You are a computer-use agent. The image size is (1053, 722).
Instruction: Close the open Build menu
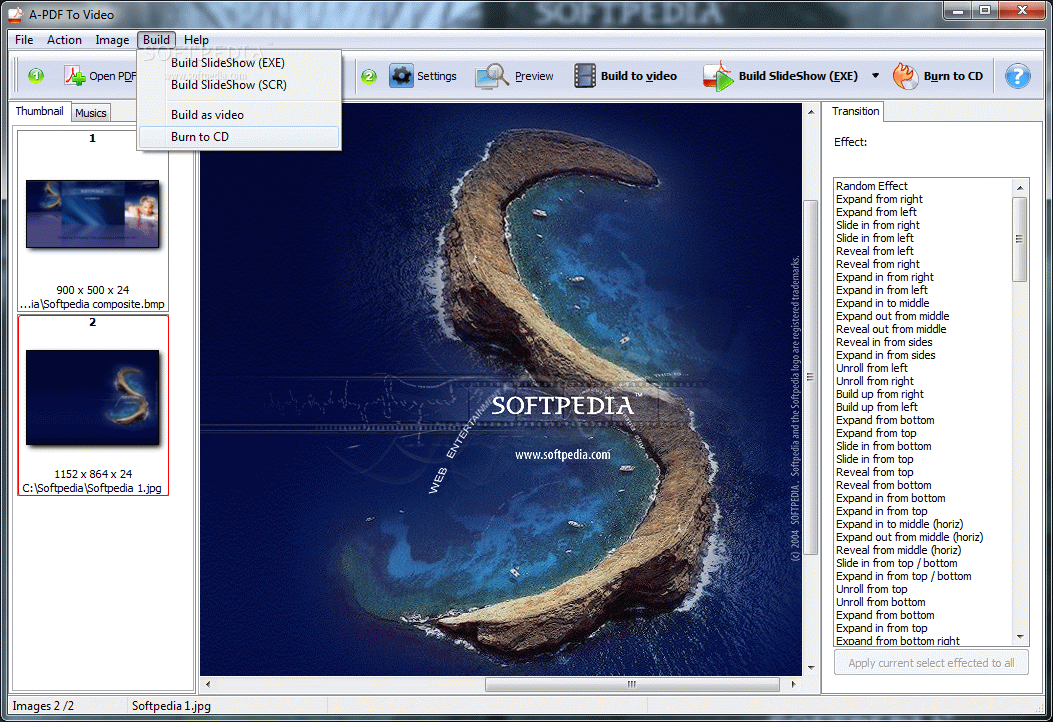click(x=156, y=40)
